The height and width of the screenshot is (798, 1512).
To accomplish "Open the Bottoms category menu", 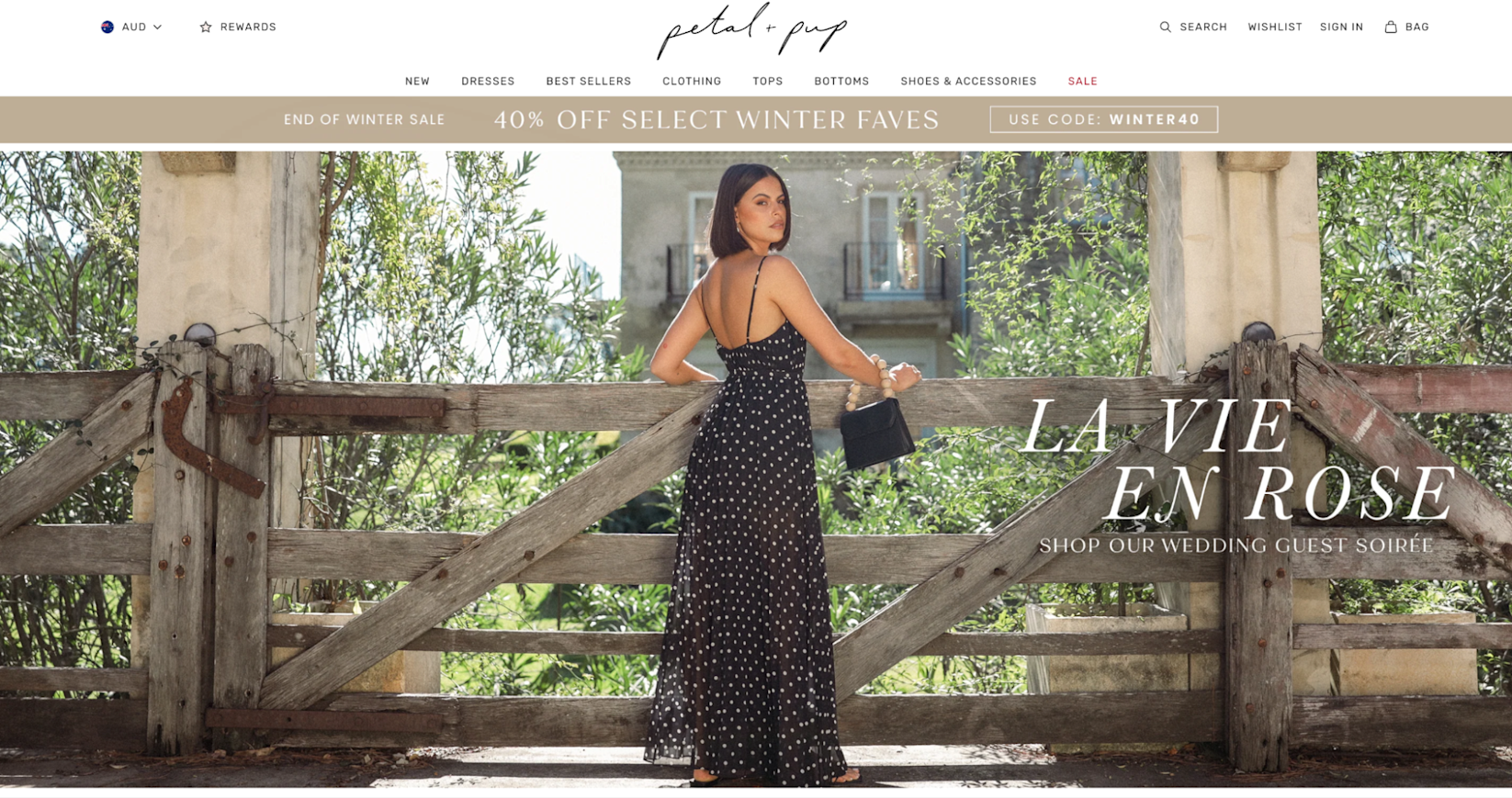I will (841, 81).
